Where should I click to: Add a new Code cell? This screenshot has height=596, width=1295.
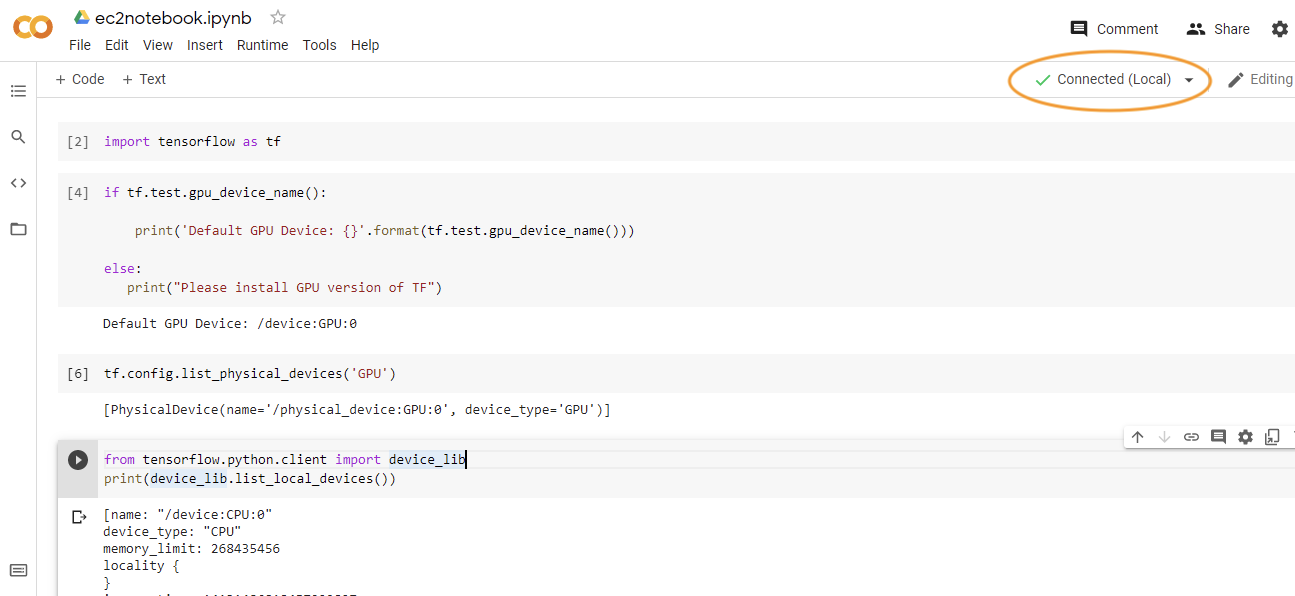point(80,79)
